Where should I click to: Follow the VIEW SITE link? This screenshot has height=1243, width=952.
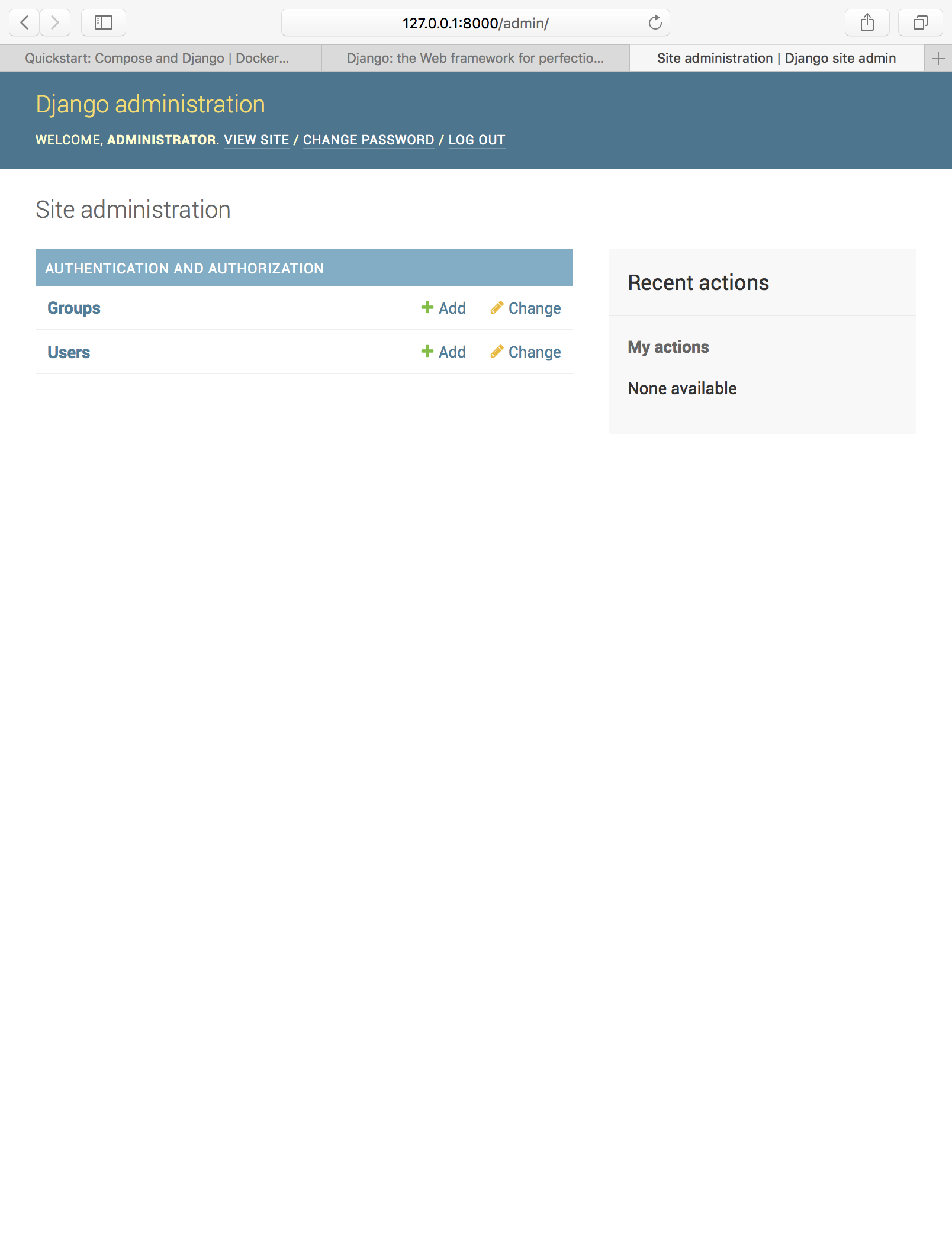(256, 140)
